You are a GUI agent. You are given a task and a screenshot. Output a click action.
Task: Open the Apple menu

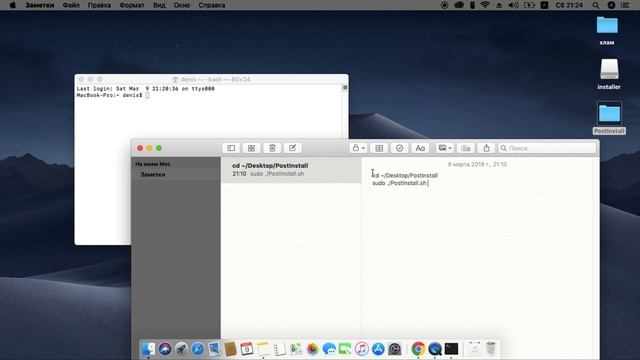pyautogui.click(x=12, y=5)
